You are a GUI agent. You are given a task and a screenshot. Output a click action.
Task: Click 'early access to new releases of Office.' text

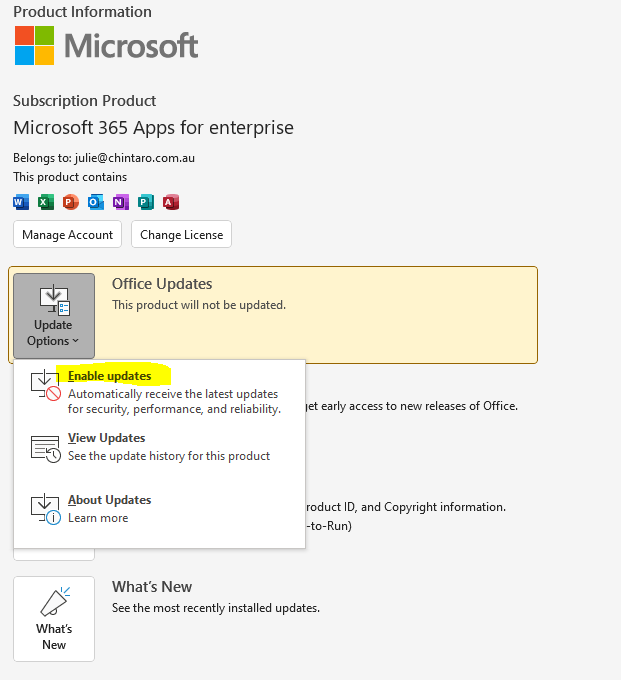(419, 406)
